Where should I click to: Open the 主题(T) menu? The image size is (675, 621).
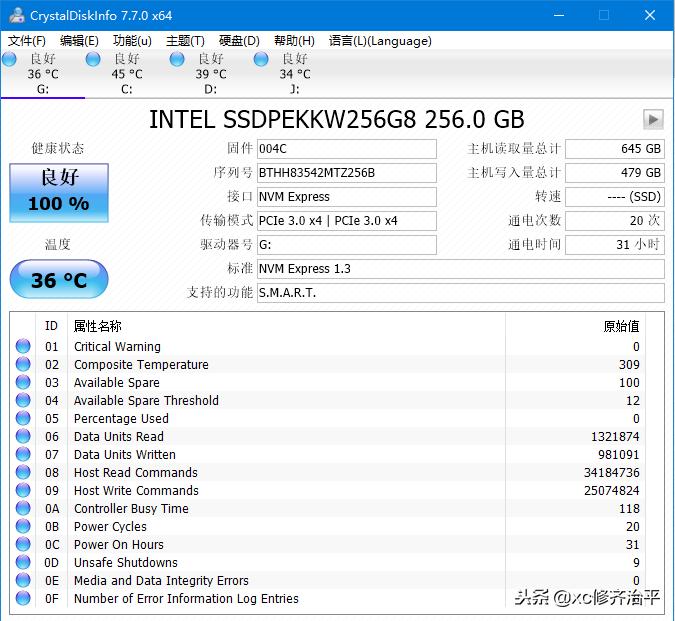point(185,41)
